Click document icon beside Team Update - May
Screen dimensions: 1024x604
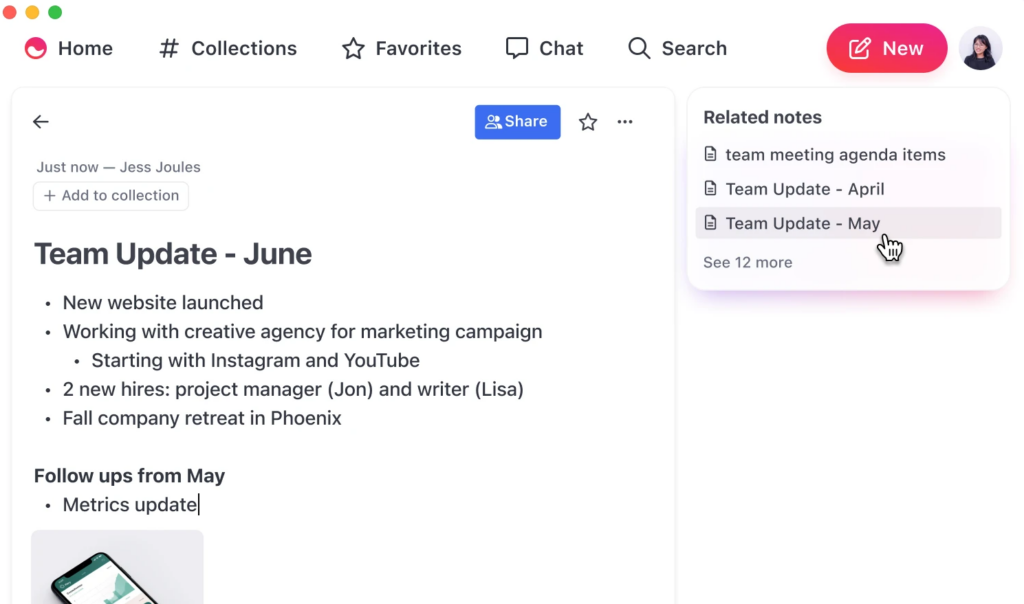pyautogui.click(x=711, y=223)
